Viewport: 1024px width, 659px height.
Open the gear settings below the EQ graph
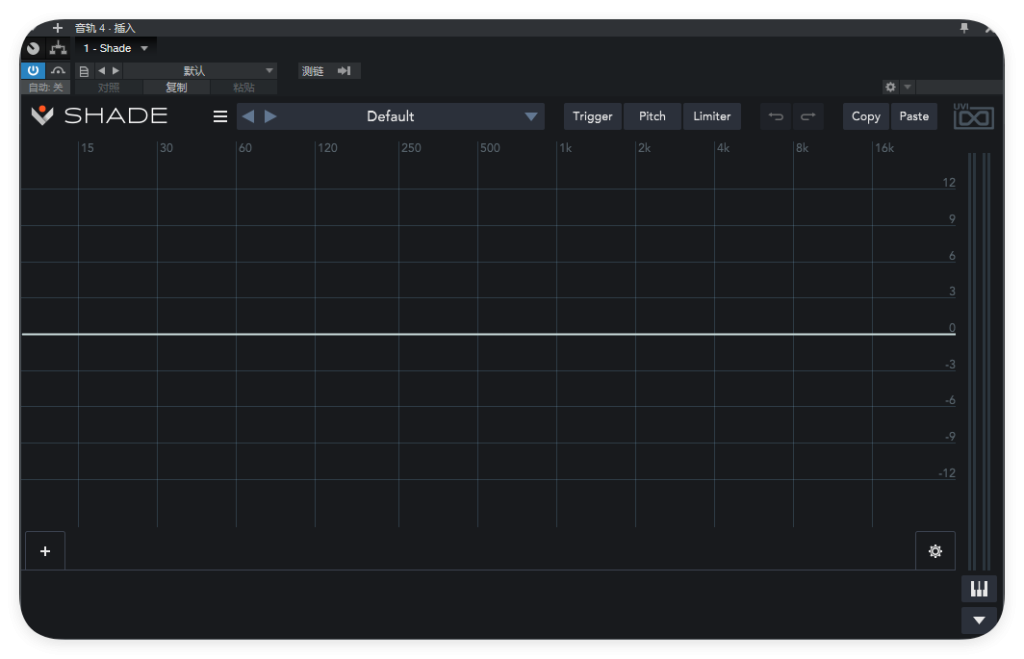click(935, 551)
